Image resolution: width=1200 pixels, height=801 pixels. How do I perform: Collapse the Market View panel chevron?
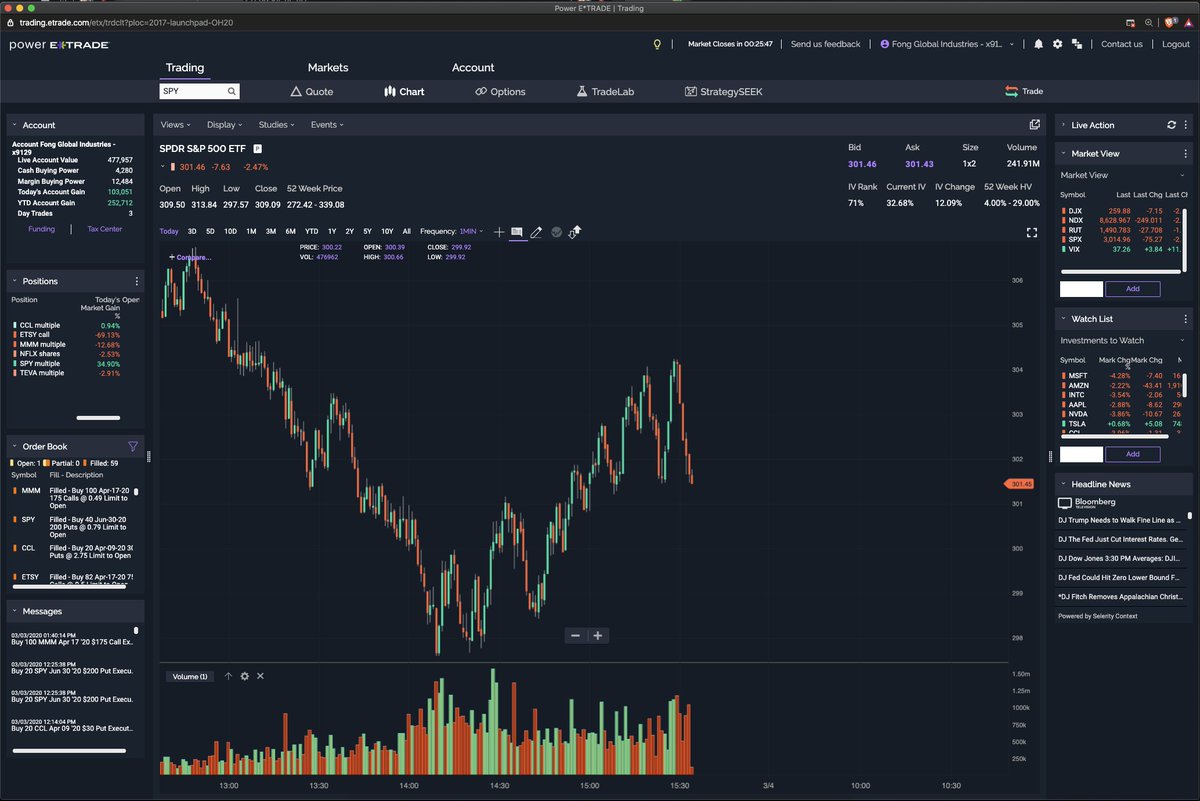tap(1063, 154)
